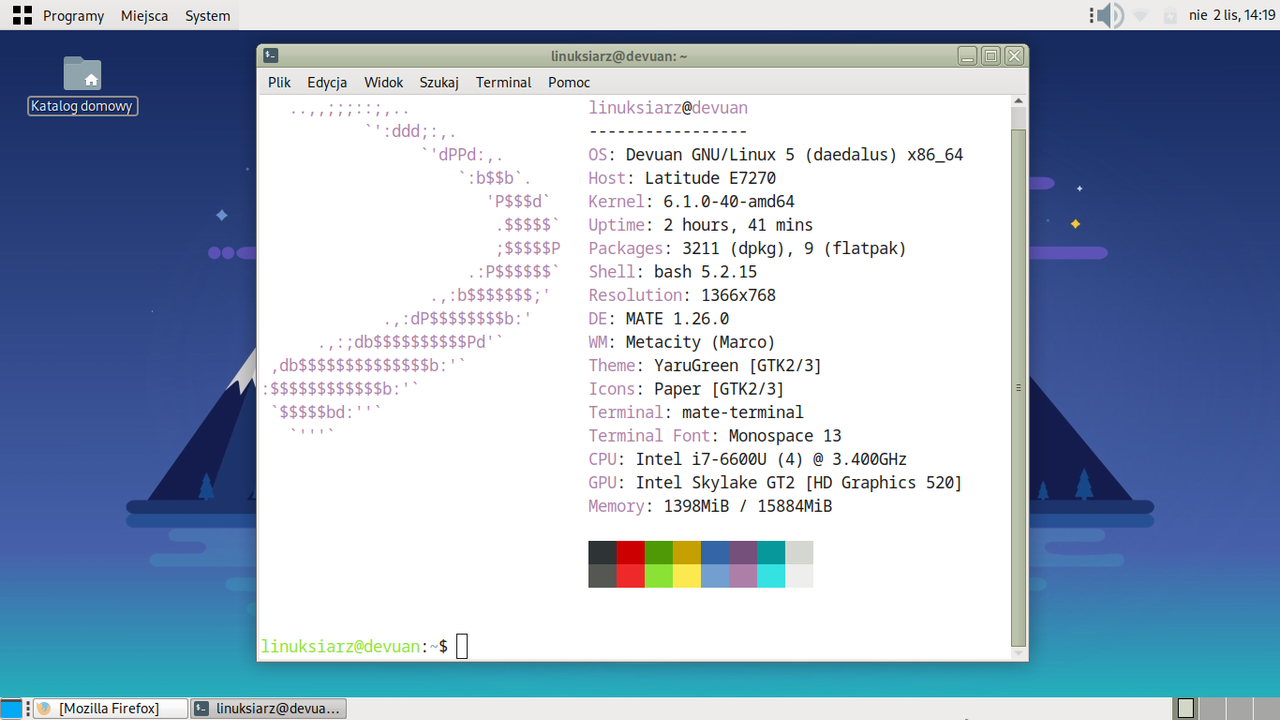Click the 'WM: Metacity (Marco)' line

682,342
